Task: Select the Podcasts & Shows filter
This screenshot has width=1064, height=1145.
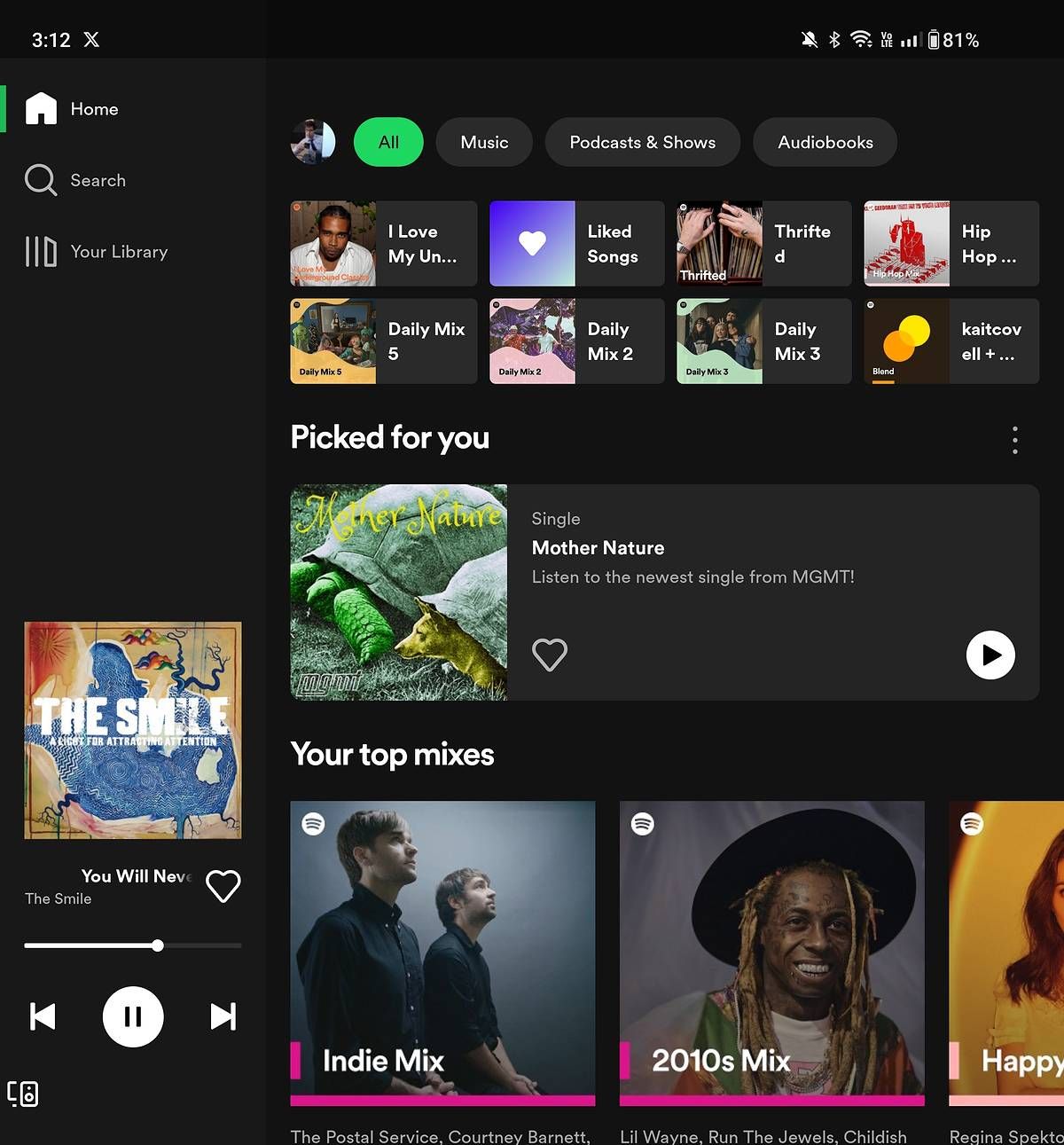Action: (x=642, y=142)
